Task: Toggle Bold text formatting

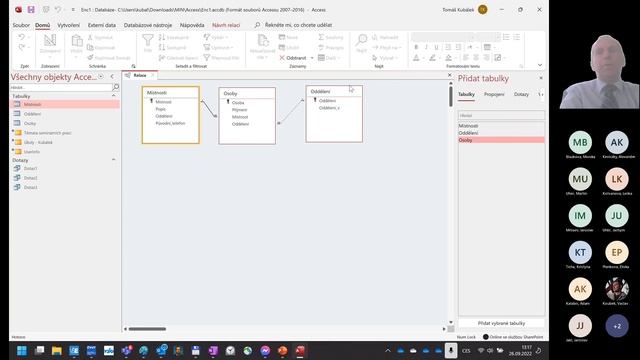Action: coord(416,47)
